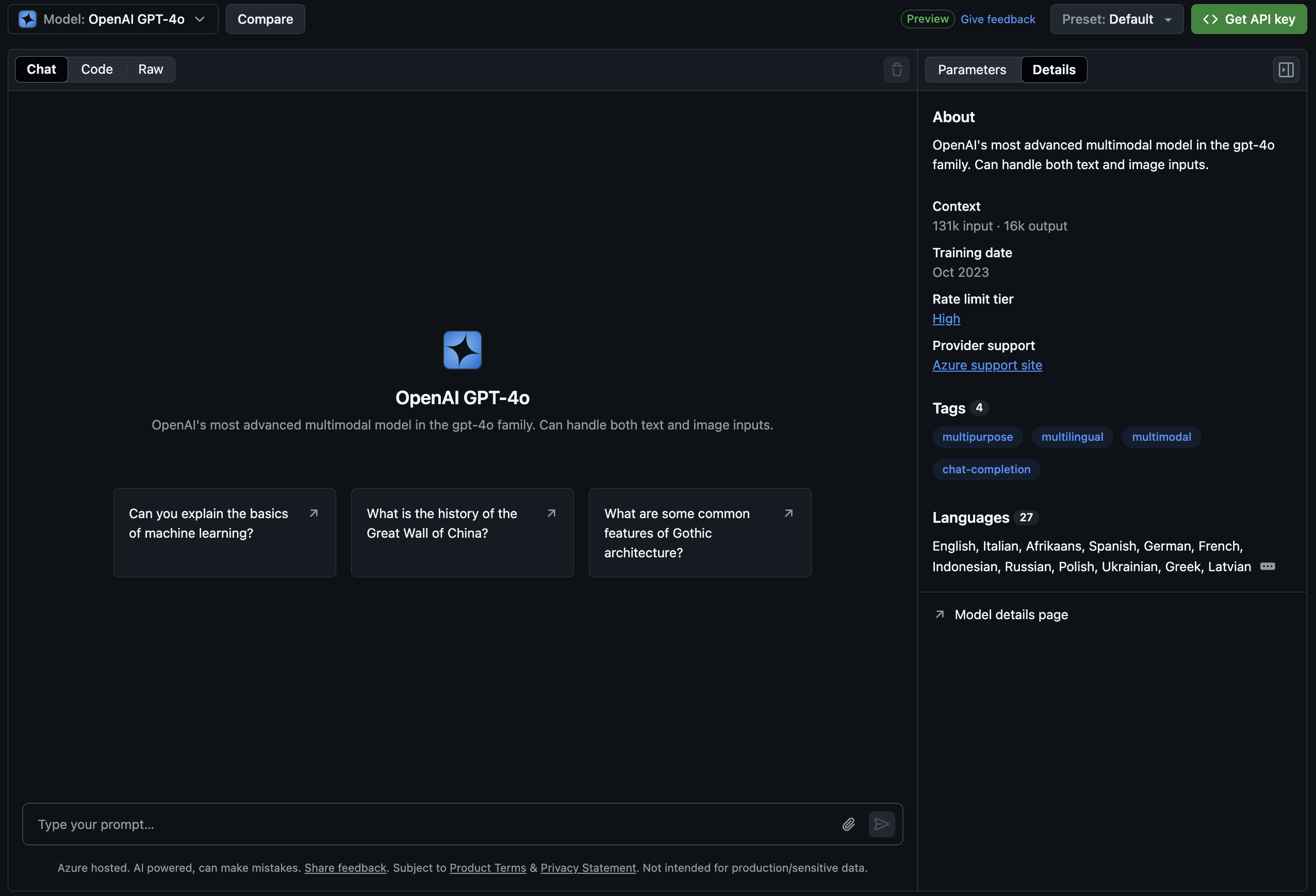Open the Preset: Default dropdown
Screen dimensions: 1316x896
click(x=1116, y=19)
